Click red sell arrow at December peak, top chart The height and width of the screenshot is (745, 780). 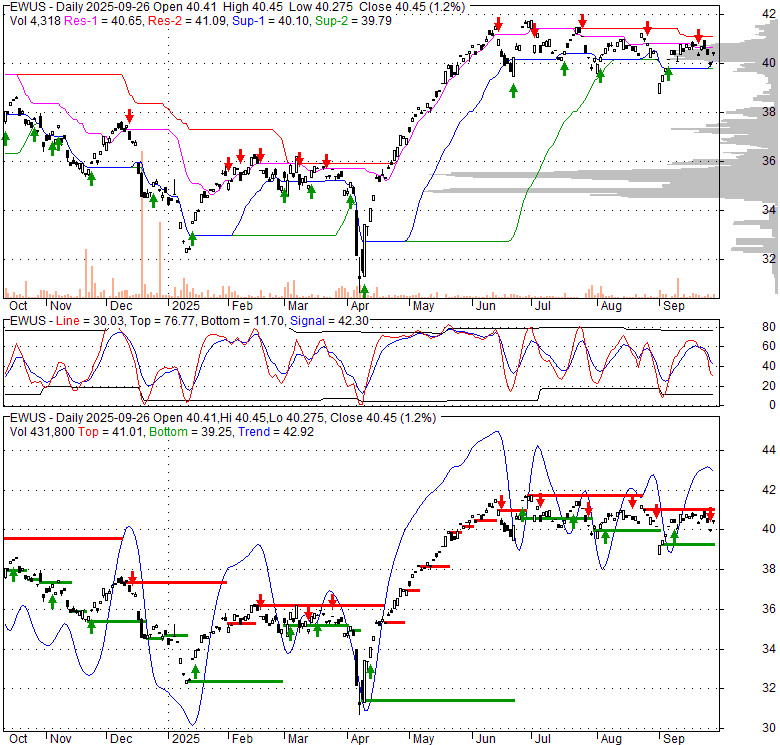pyautogui.click(x=129, y=116)
